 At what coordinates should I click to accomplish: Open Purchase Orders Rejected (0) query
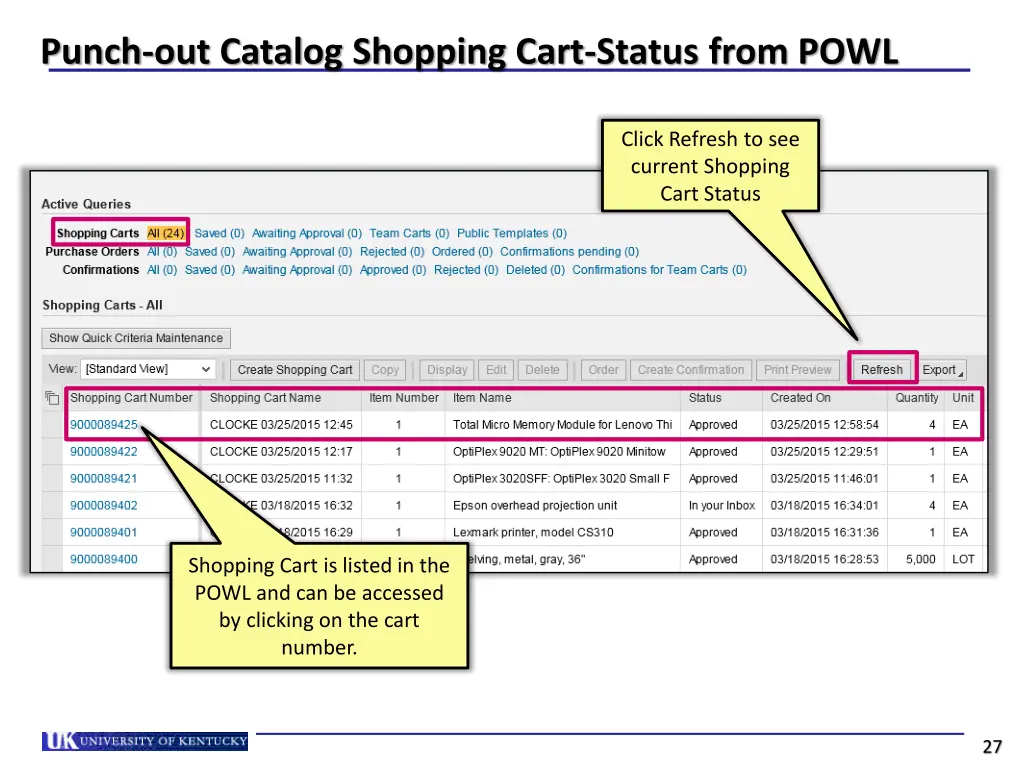tap(392, 251)
